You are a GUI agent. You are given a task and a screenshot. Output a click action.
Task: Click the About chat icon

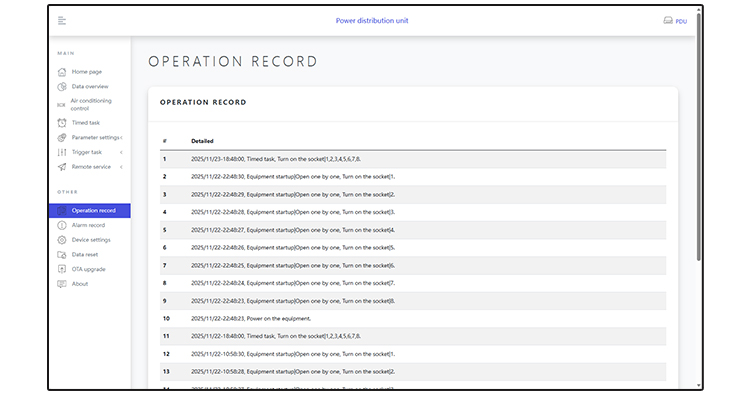point(62,284)
